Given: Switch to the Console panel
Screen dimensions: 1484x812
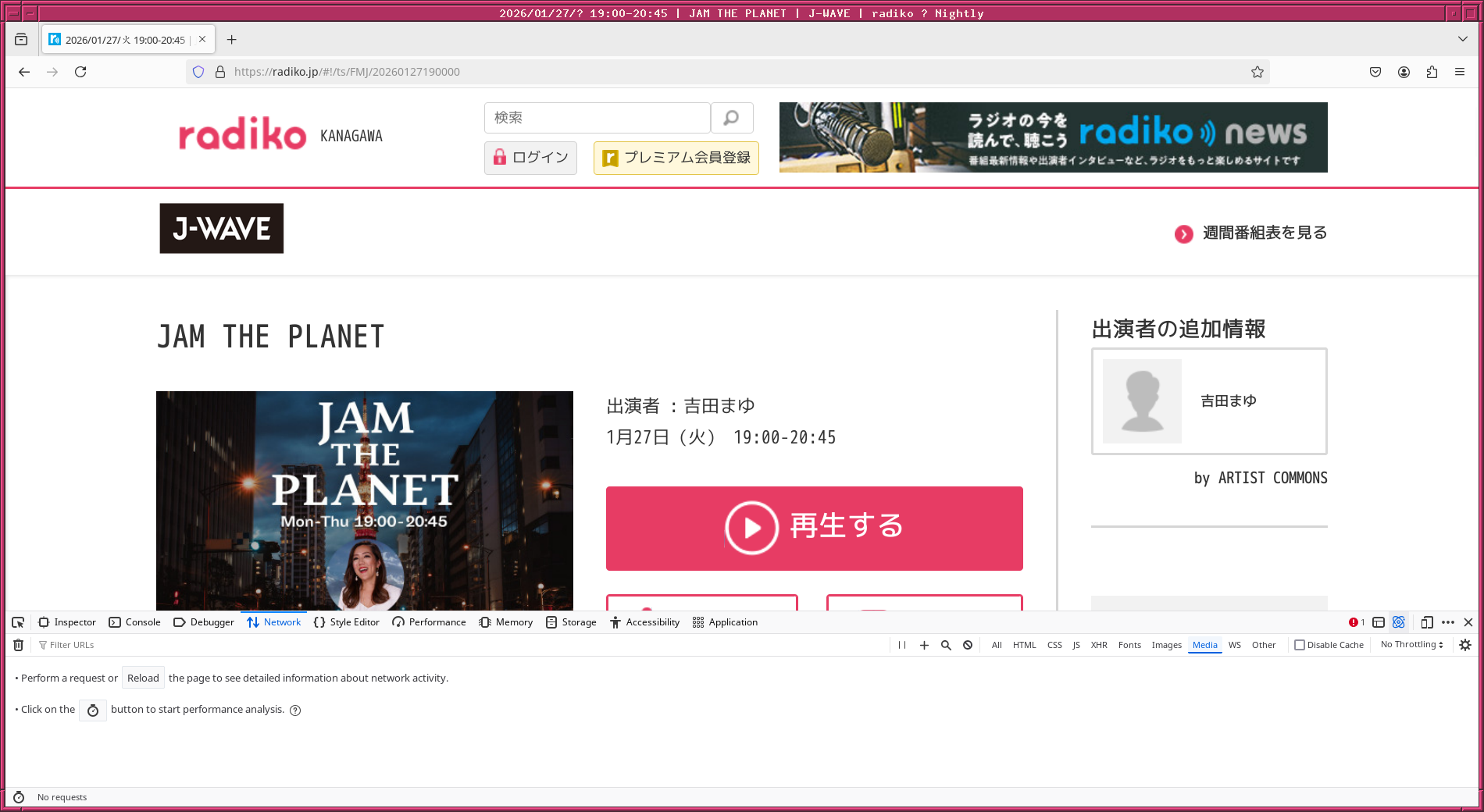Looking at the screenshot, I should (x=134, y=622).
